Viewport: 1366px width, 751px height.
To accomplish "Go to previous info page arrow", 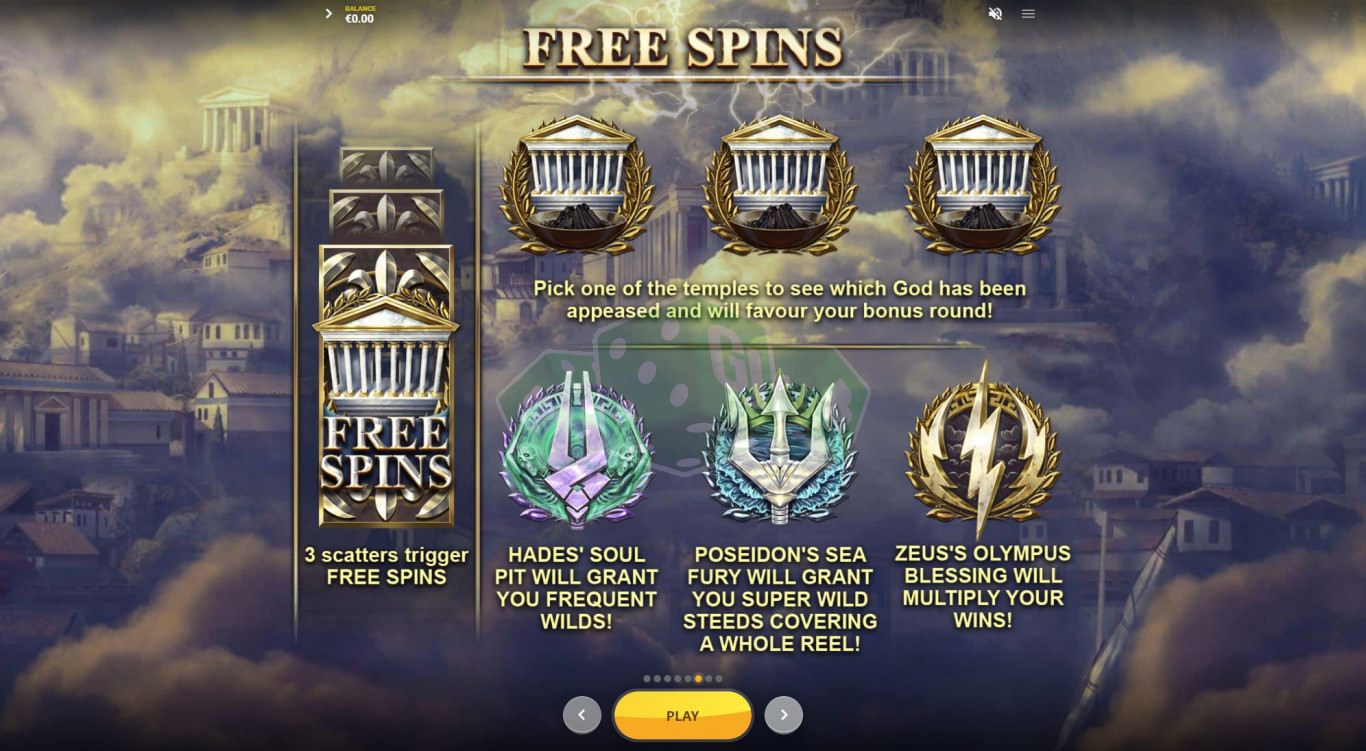I will pos(582,715).
